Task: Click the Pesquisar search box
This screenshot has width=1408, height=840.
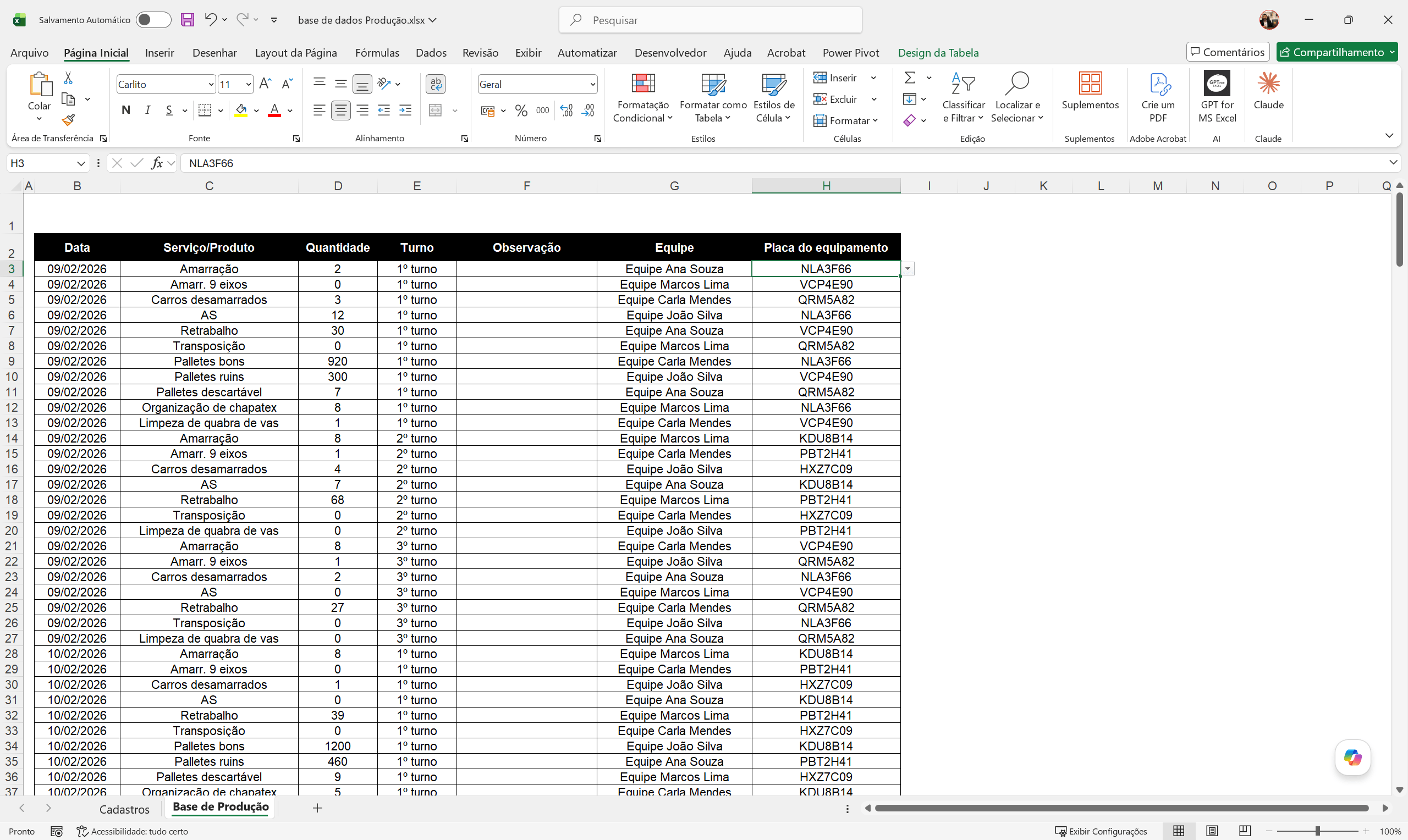Action: point(711,20)
